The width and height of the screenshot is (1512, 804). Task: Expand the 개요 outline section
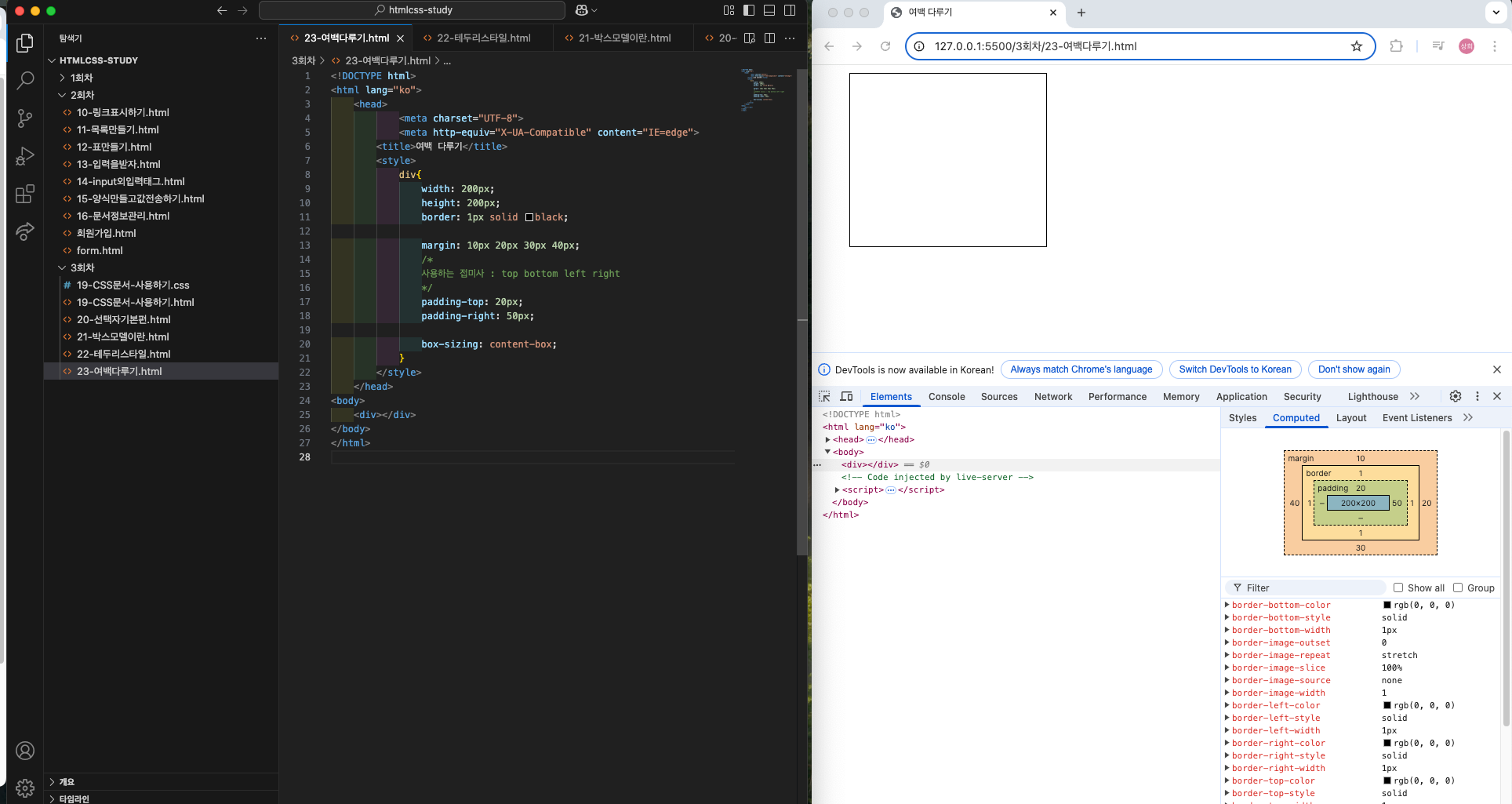pyautogui.click(x=52, y=782)
